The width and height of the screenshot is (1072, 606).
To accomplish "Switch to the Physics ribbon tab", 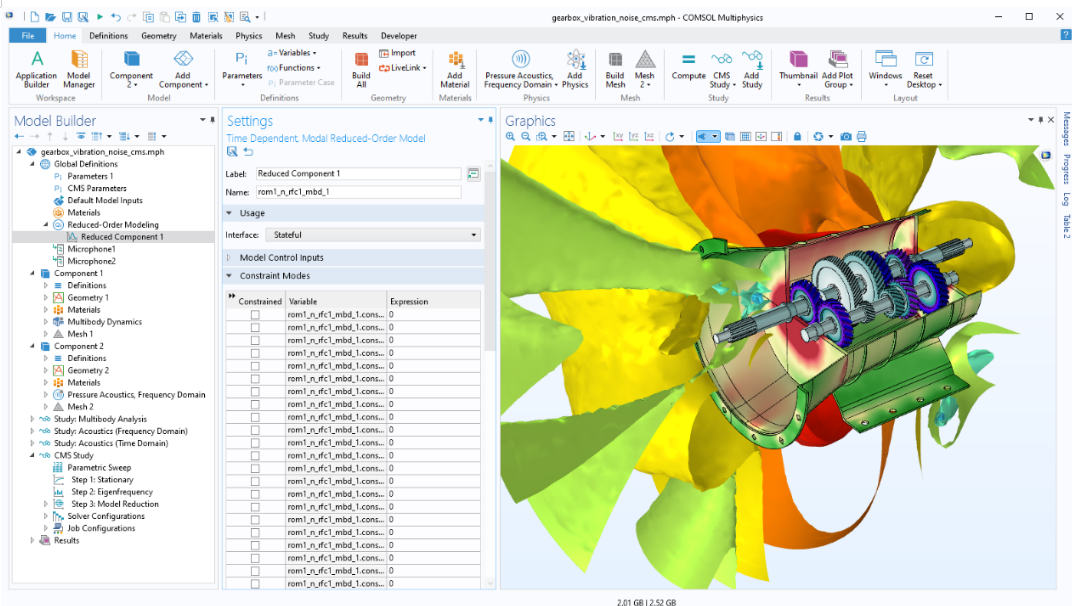I will pos(248,36).
